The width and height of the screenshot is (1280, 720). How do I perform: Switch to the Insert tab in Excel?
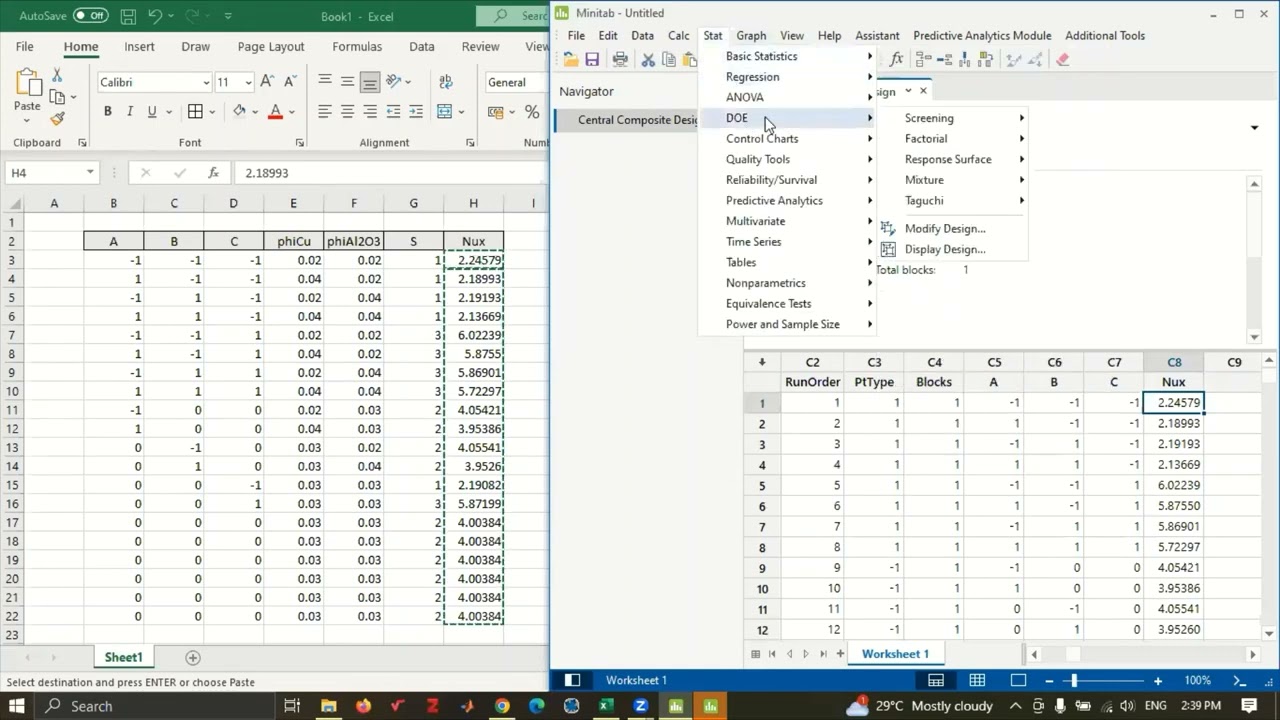point(139,46)
